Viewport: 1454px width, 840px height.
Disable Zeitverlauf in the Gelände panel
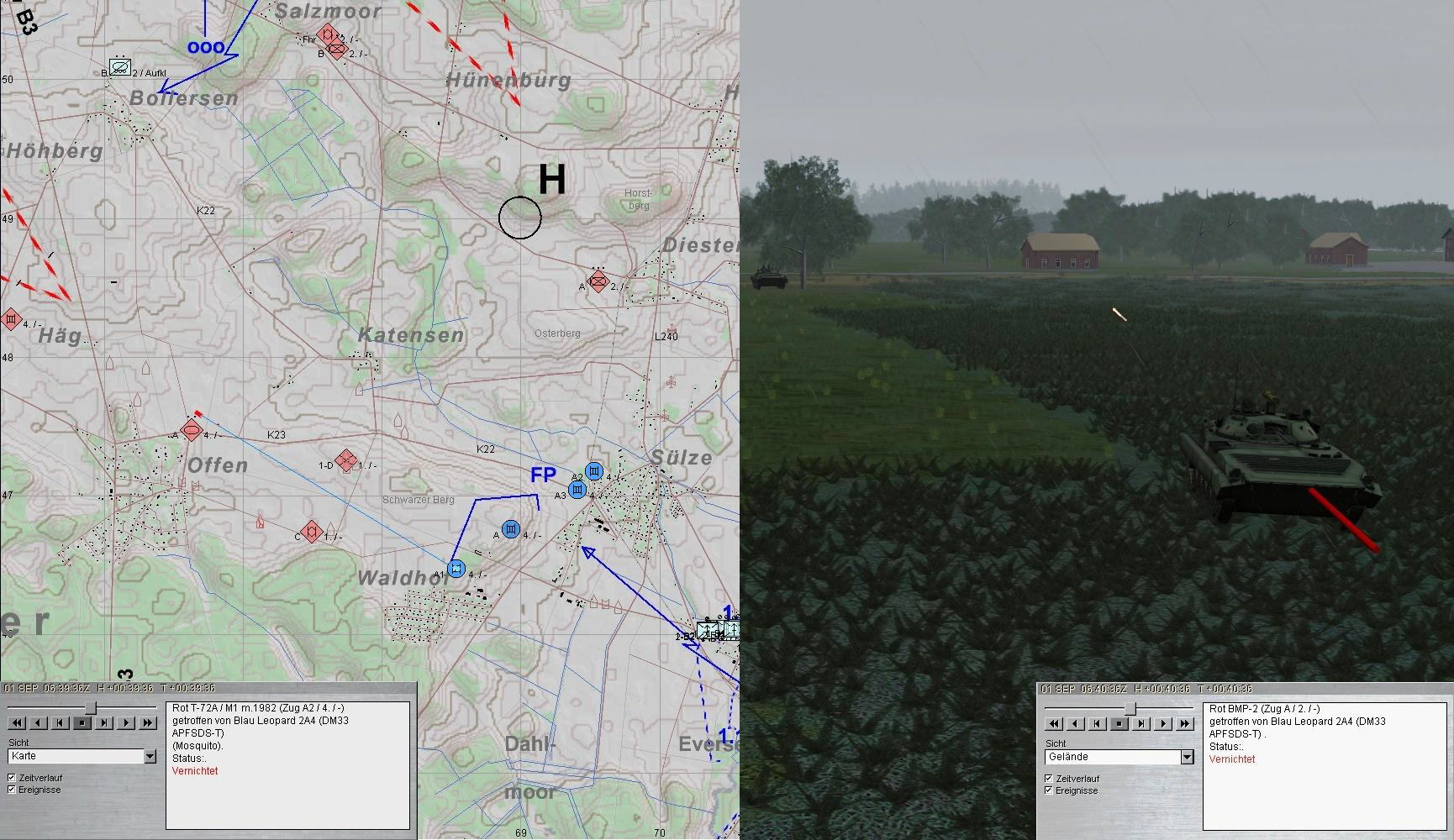click(1049, 779)
